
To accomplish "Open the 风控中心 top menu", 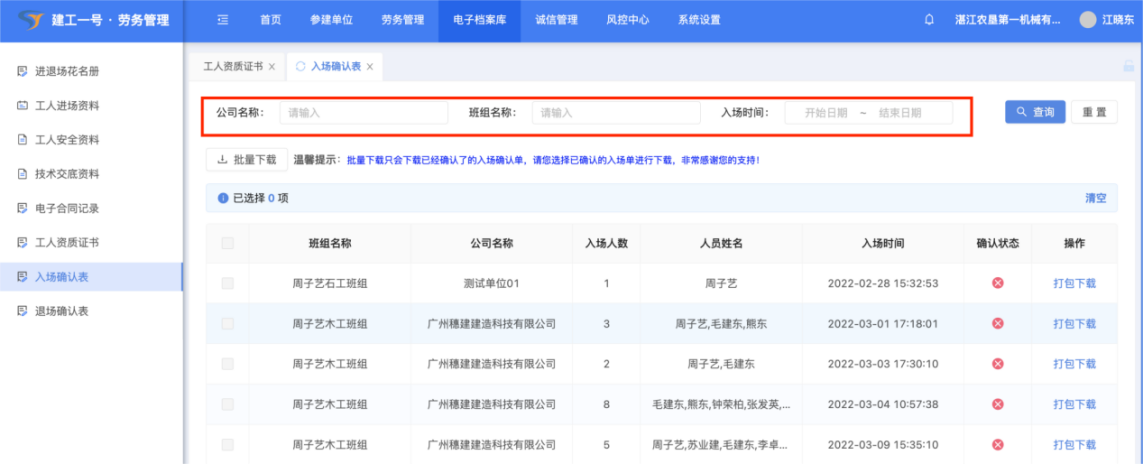I will [x=627, y=20].
